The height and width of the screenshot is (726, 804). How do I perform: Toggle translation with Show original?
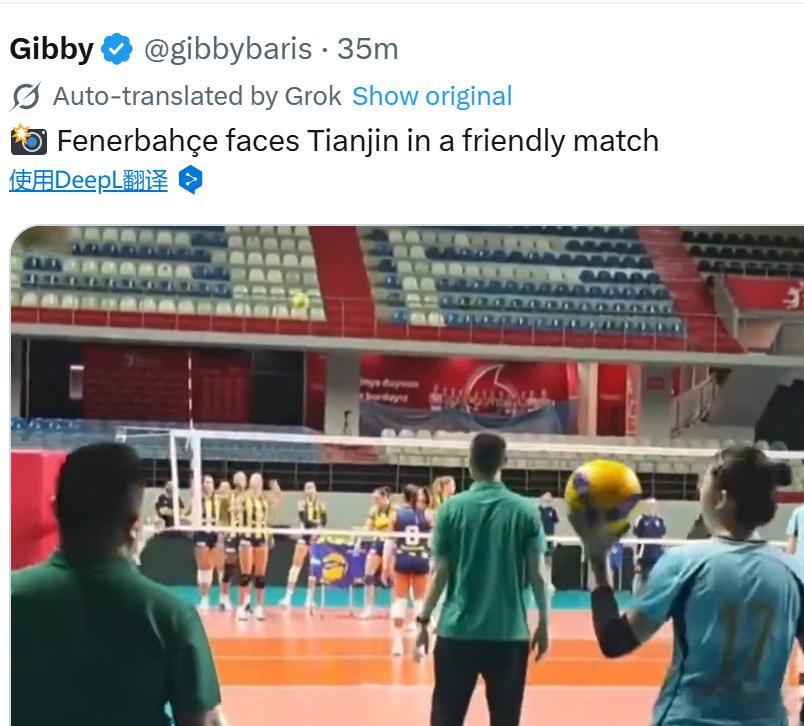pos(432,96)
